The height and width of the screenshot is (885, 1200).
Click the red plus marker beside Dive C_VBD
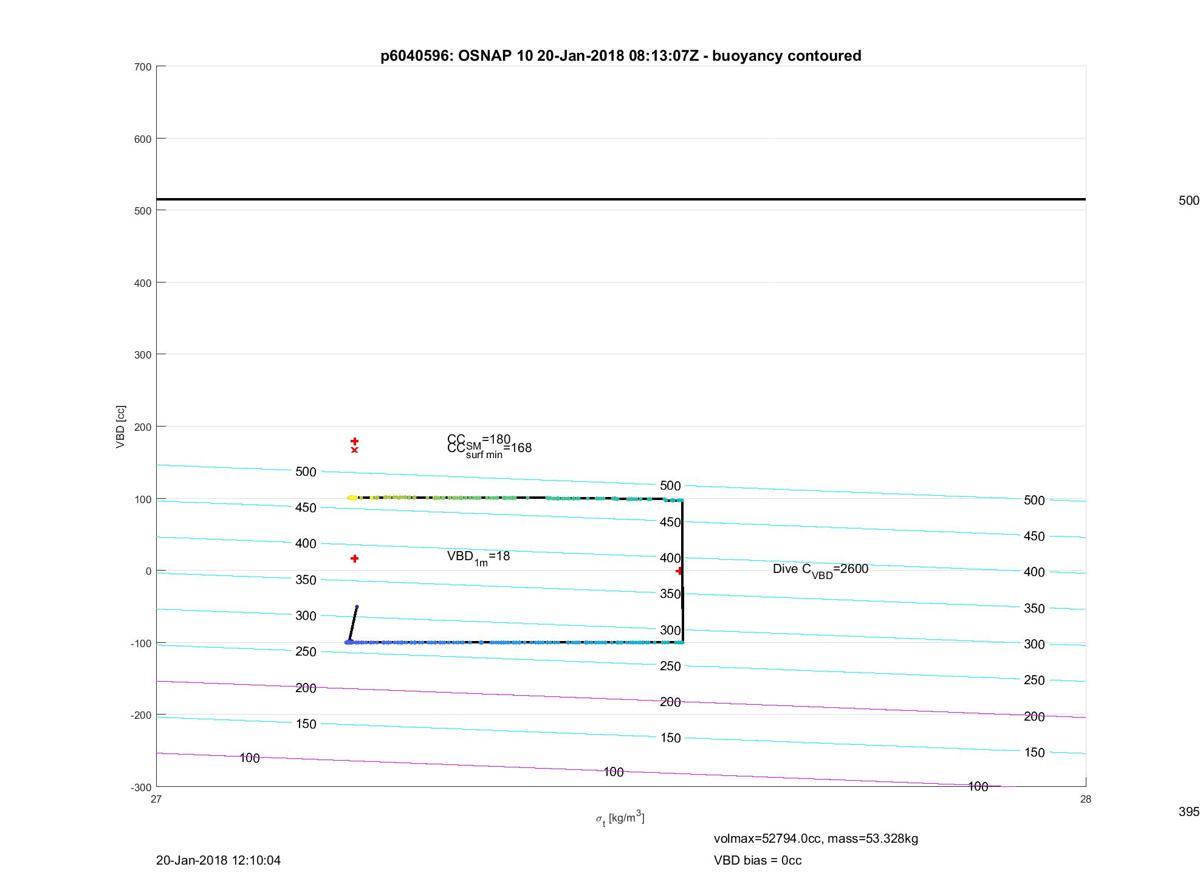tap(679, 571)
